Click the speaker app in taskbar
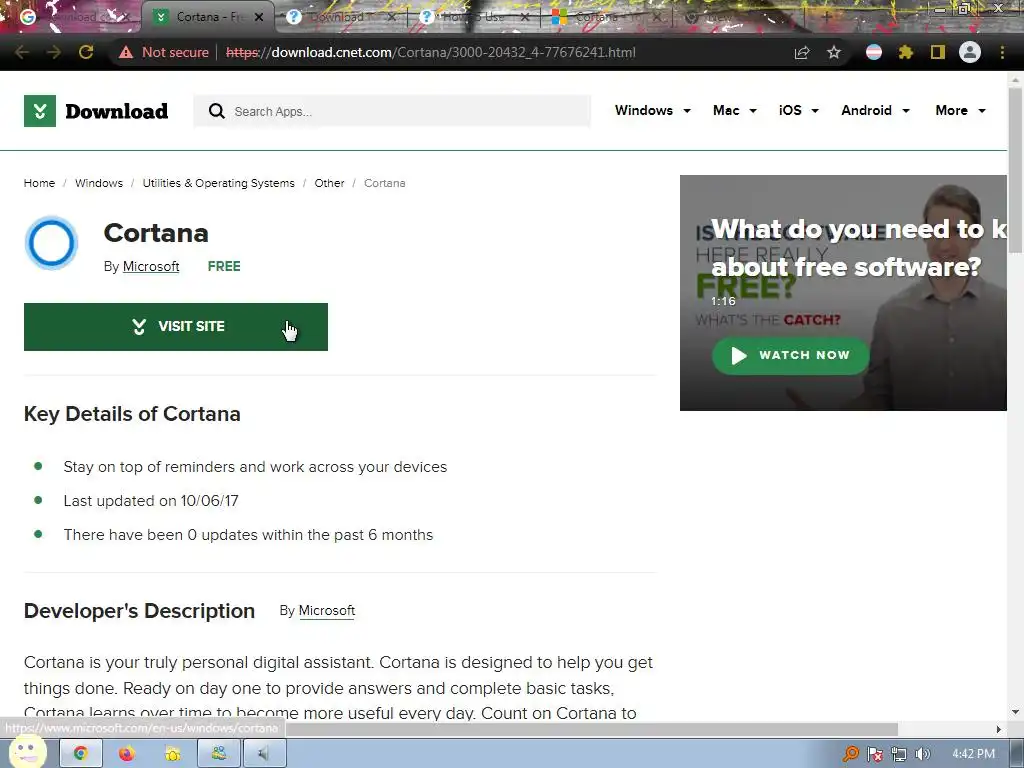The image size is (1024, 768). (x=264, y=754)
